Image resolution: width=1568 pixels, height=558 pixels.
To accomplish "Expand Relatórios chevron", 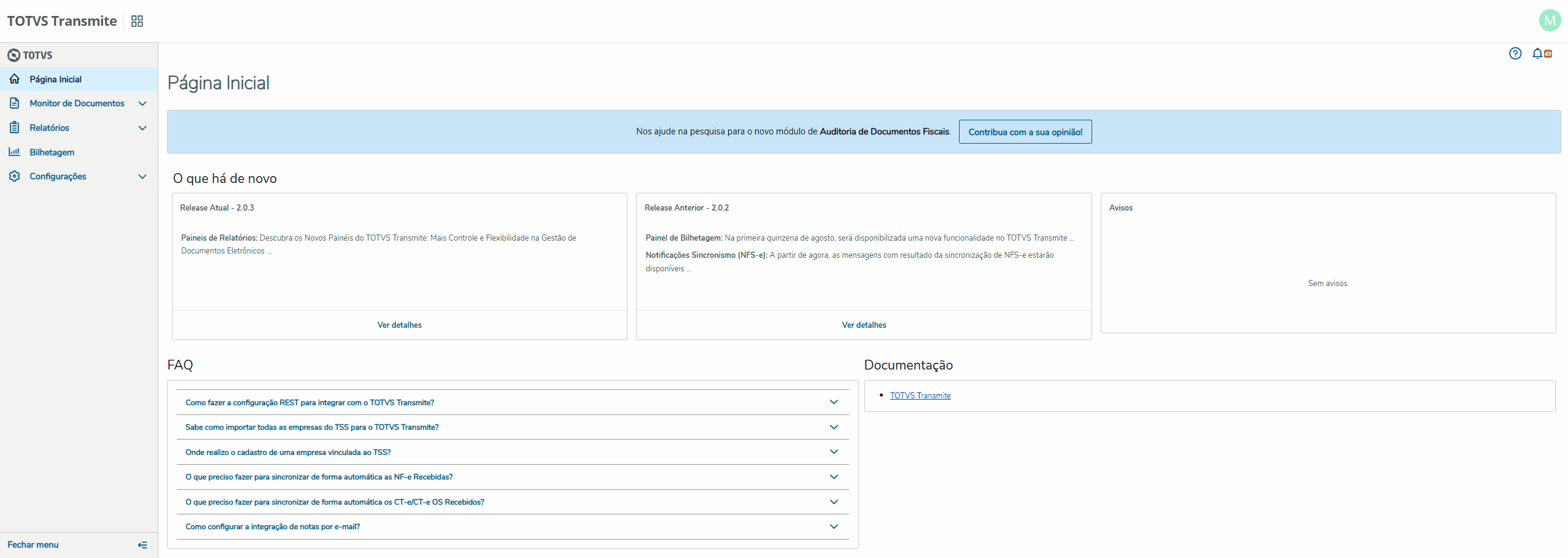I will click(x=142, y=128).
